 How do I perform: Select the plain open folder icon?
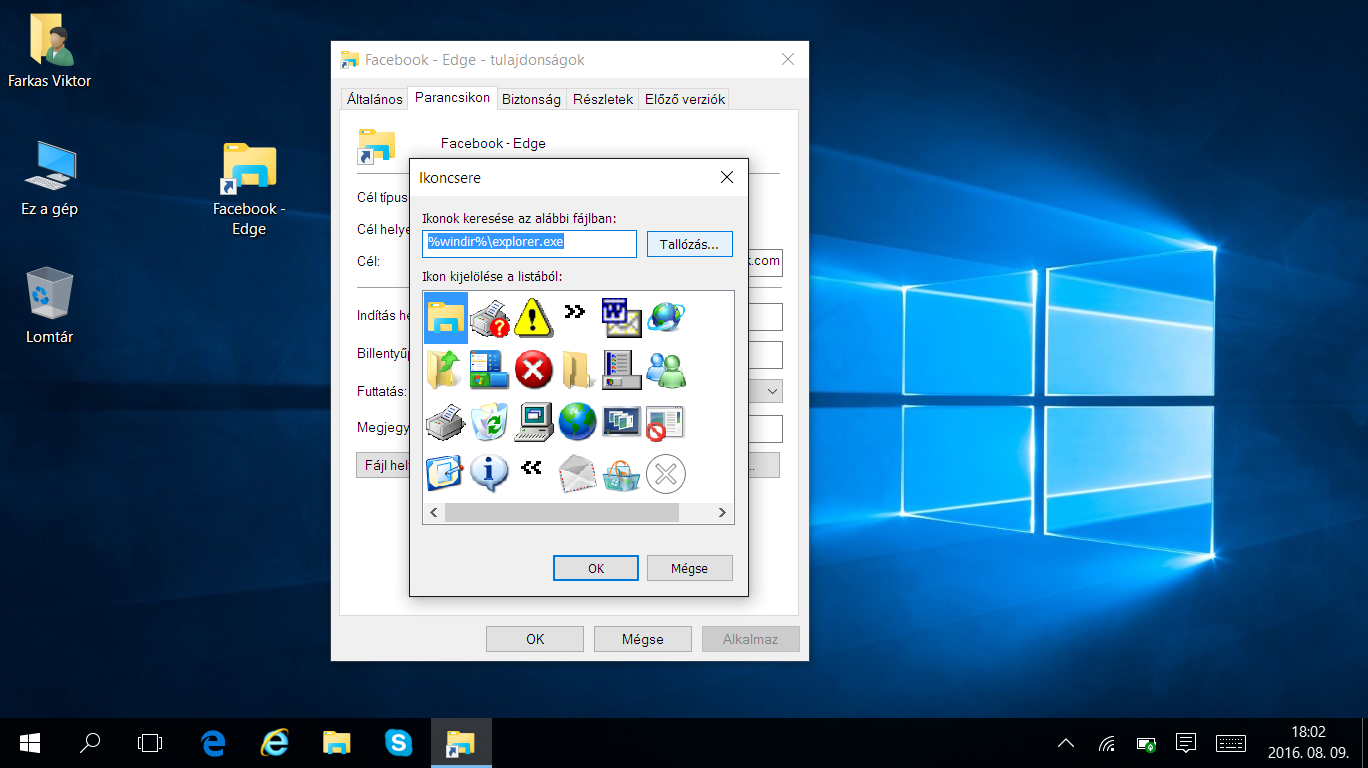point(577,369)
